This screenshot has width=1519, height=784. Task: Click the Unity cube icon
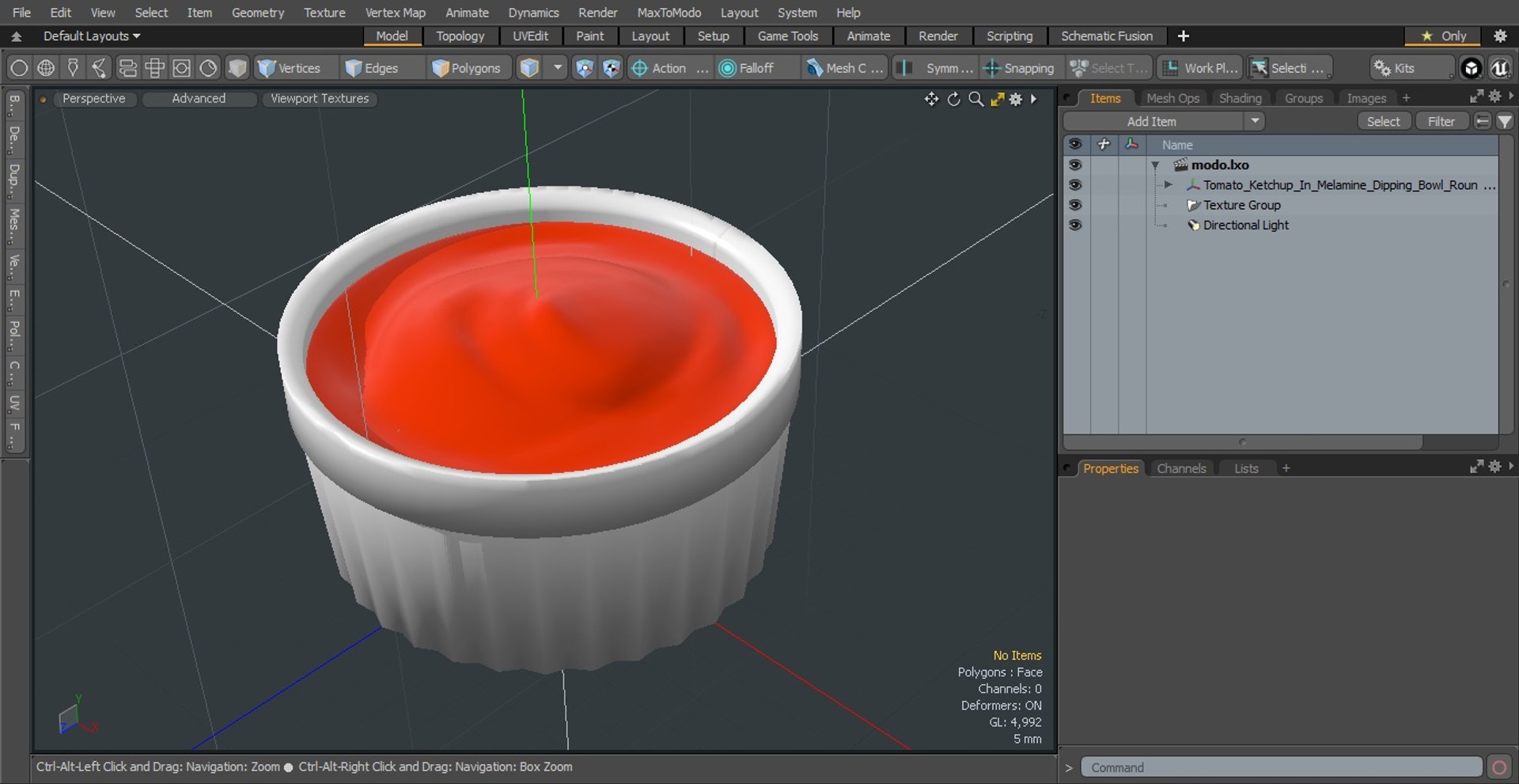(x=1471, y=68)
